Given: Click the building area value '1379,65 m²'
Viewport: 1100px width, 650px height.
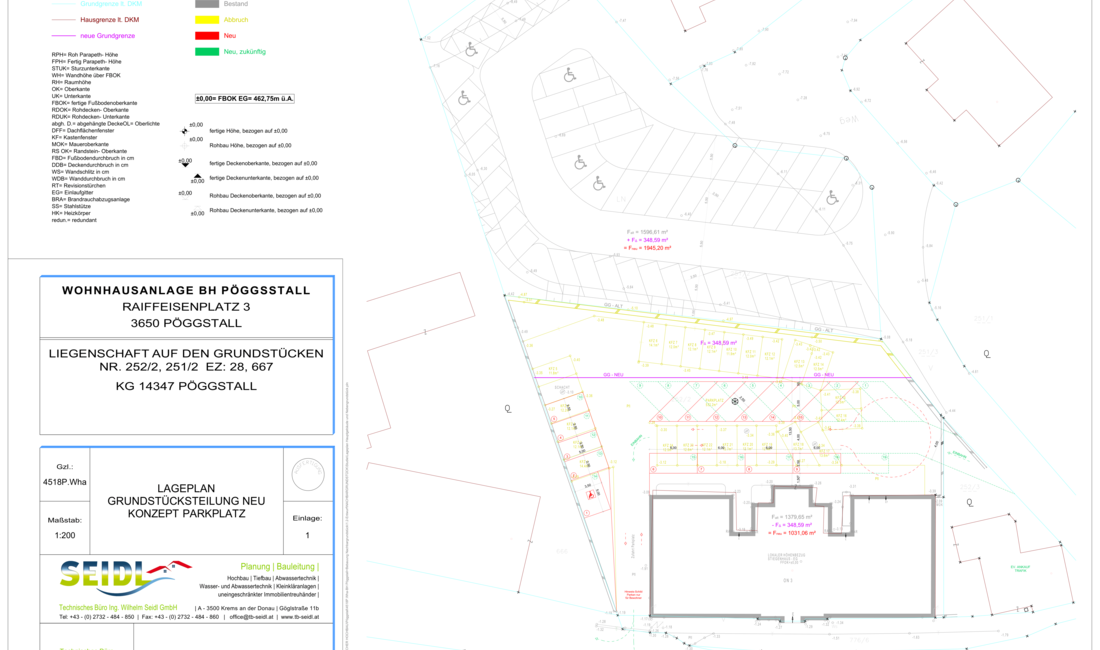Looking at the screenshot, I should (x=797, y=517).
